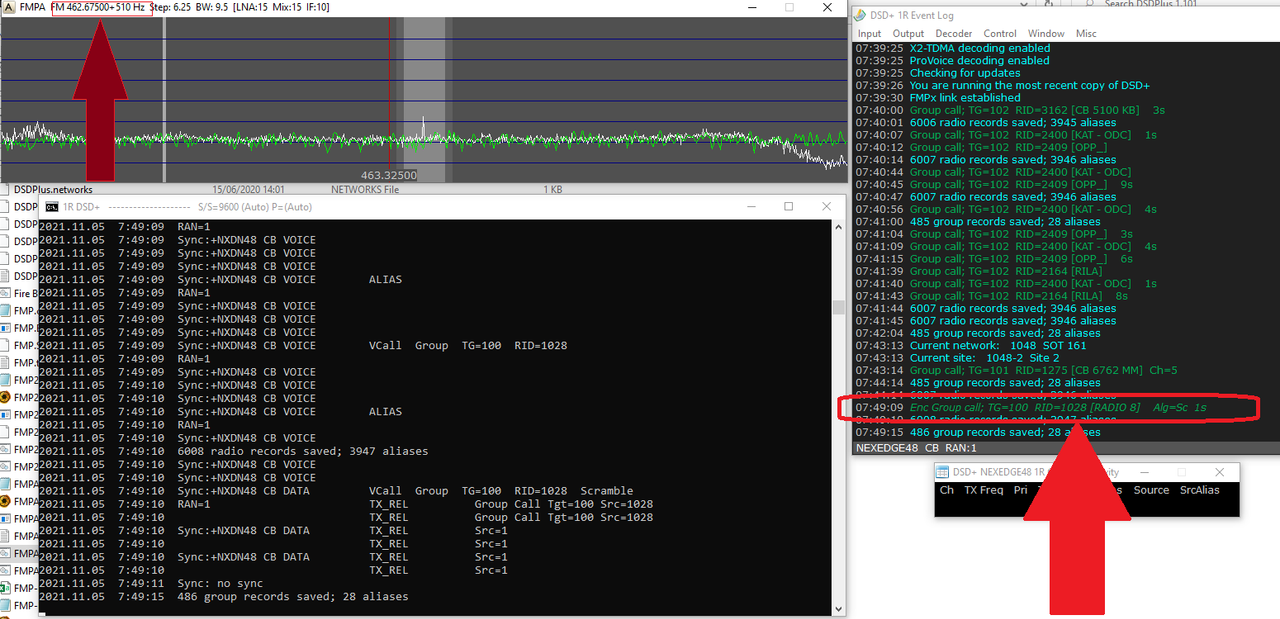Click the NEXEDGE48 CB RAN:1 status bar

pyautogui.click(x=1064, y=447)
